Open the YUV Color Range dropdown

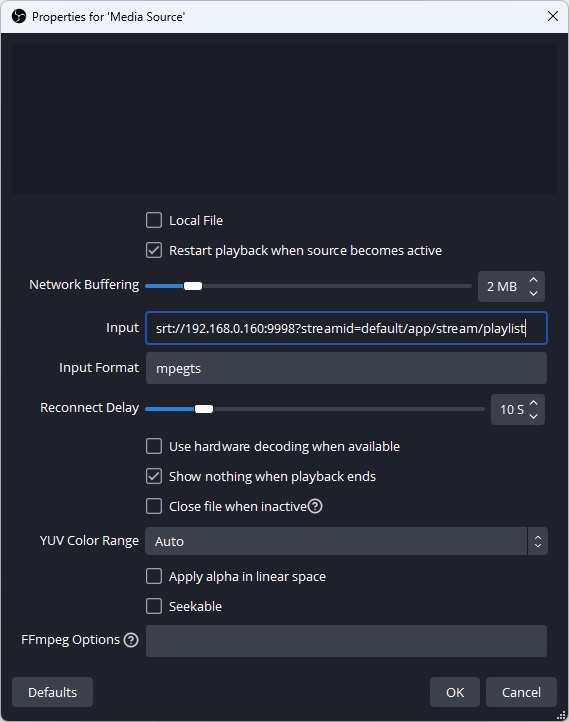[346, 541]
